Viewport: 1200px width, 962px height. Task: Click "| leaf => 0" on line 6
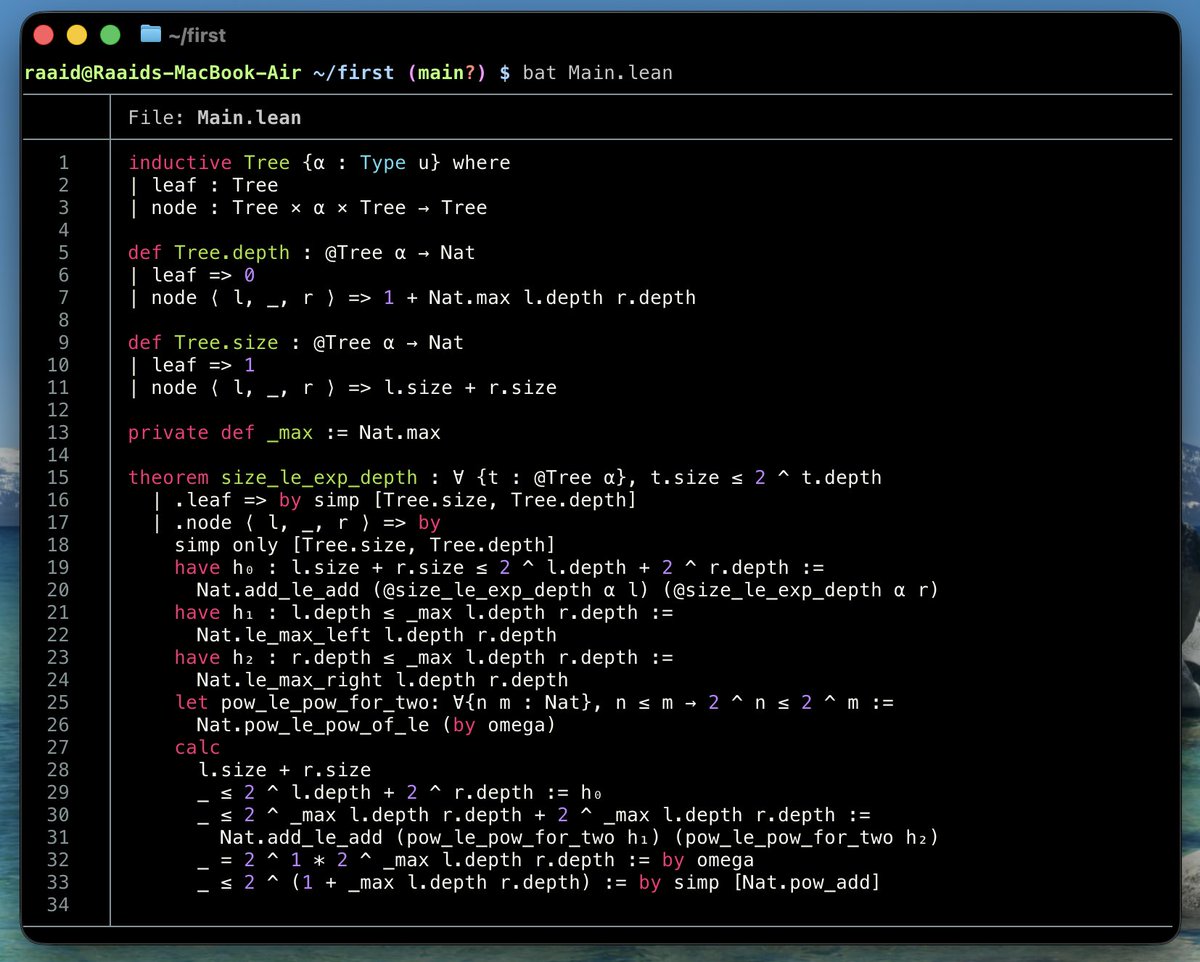click(191, 275)
